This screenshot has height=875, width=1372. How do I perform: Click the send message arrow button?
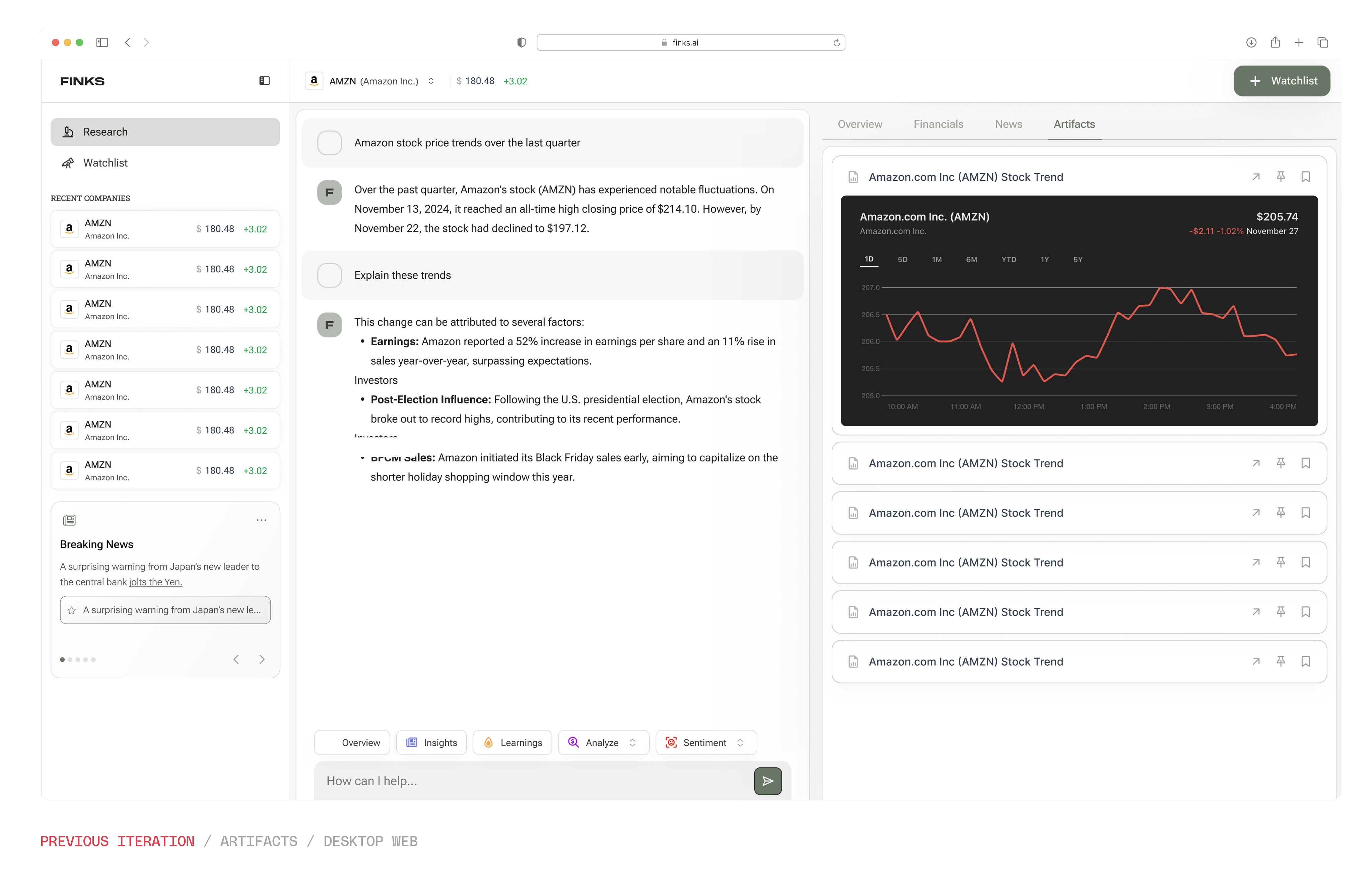coord(767,781)
